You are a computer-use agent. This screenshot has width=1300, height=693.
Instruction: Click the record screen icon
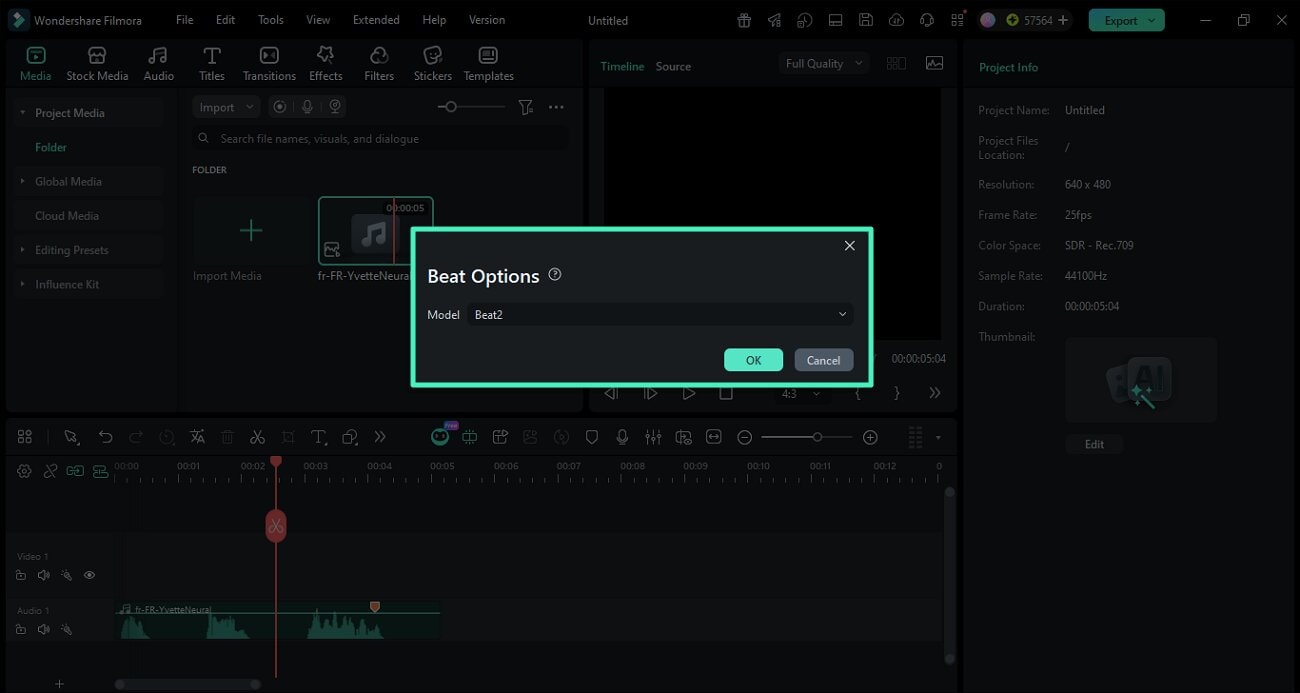(x=280, y=107)
